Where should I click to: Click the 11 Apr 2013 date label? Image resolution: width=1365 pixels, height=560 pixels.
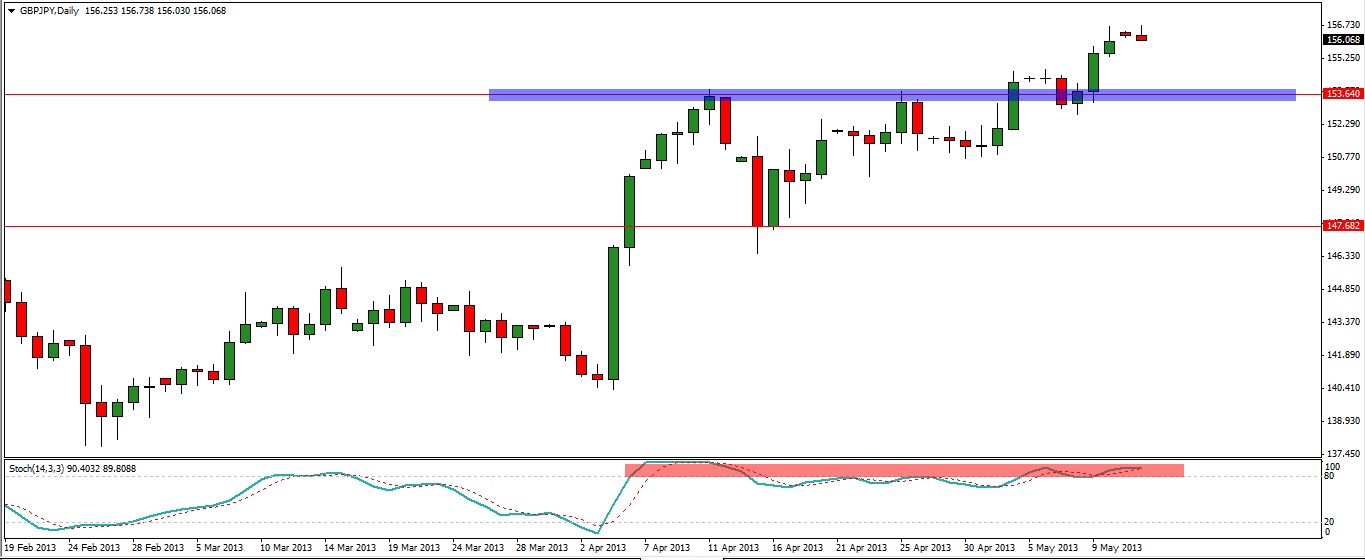coord(734,548)
